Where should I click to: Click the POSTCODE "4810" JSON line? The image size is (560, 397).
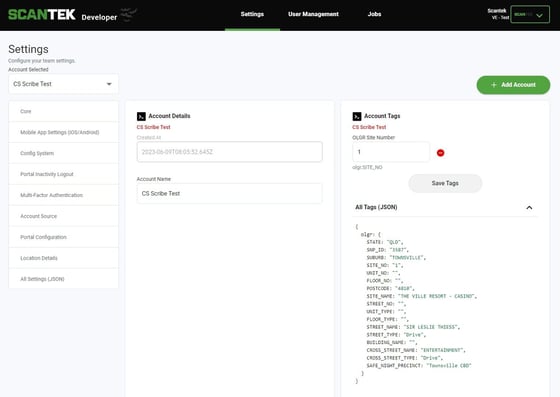[x=390, y=288]
